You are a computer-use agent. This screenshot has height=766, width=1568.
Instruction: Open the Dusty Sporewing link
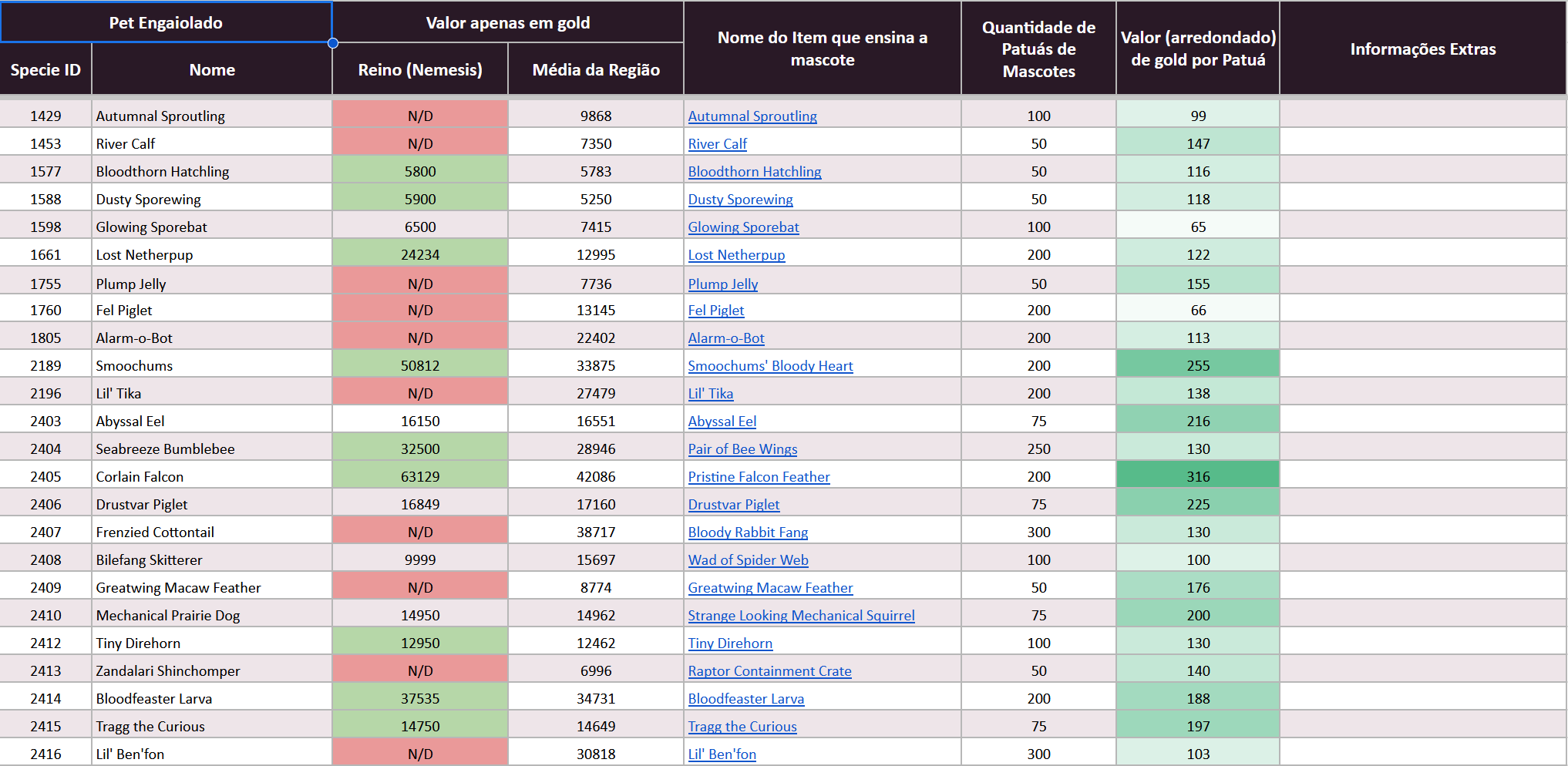coord(741,199)
